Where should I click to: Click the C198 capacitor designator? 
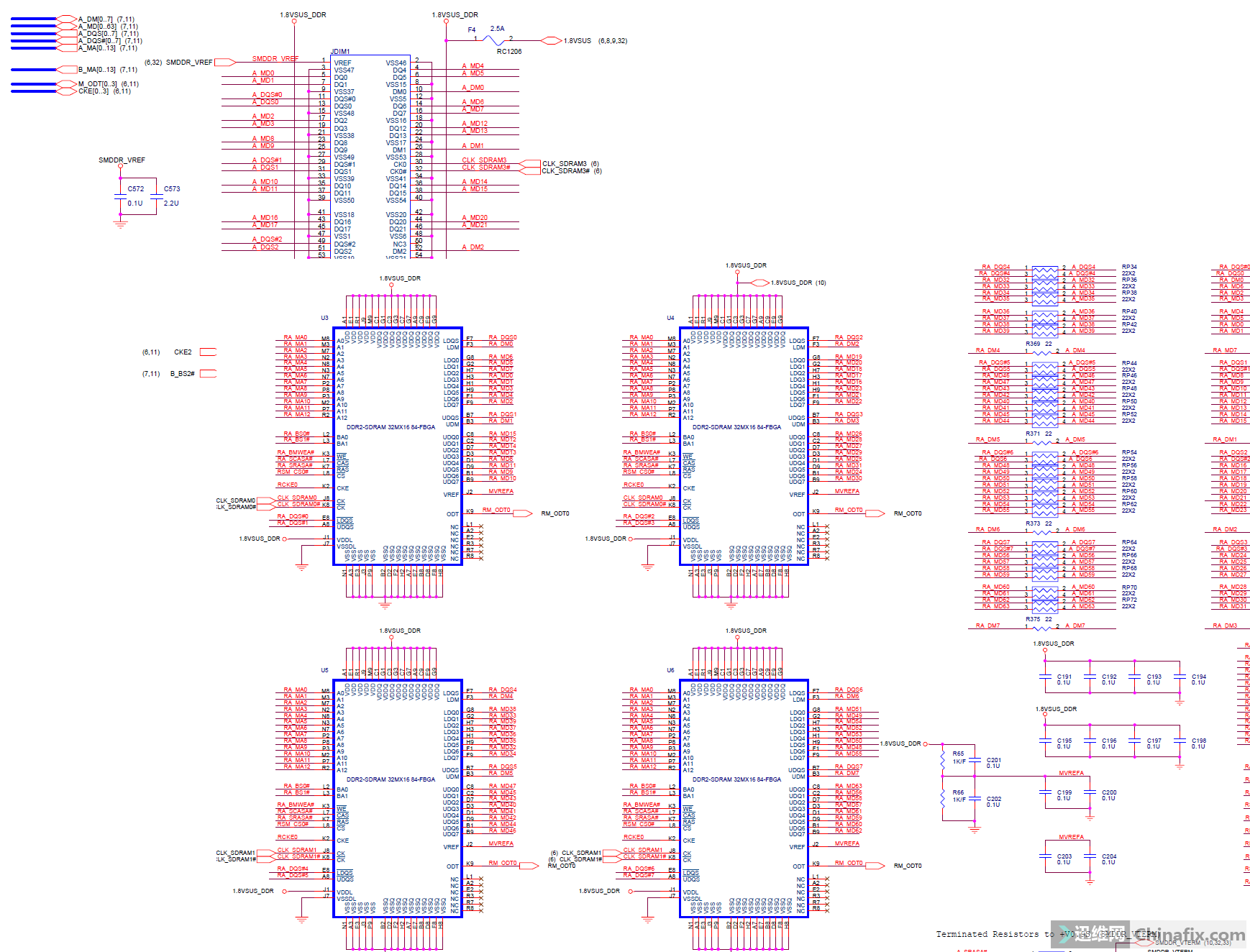1199,741
